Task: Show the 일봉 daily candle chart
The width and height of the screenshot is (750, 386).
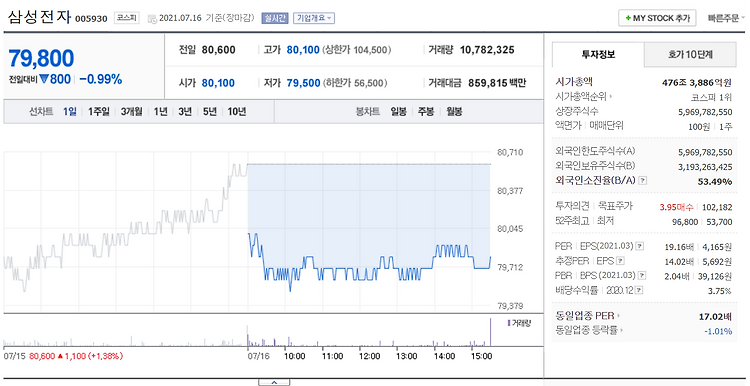Action: 398,111
